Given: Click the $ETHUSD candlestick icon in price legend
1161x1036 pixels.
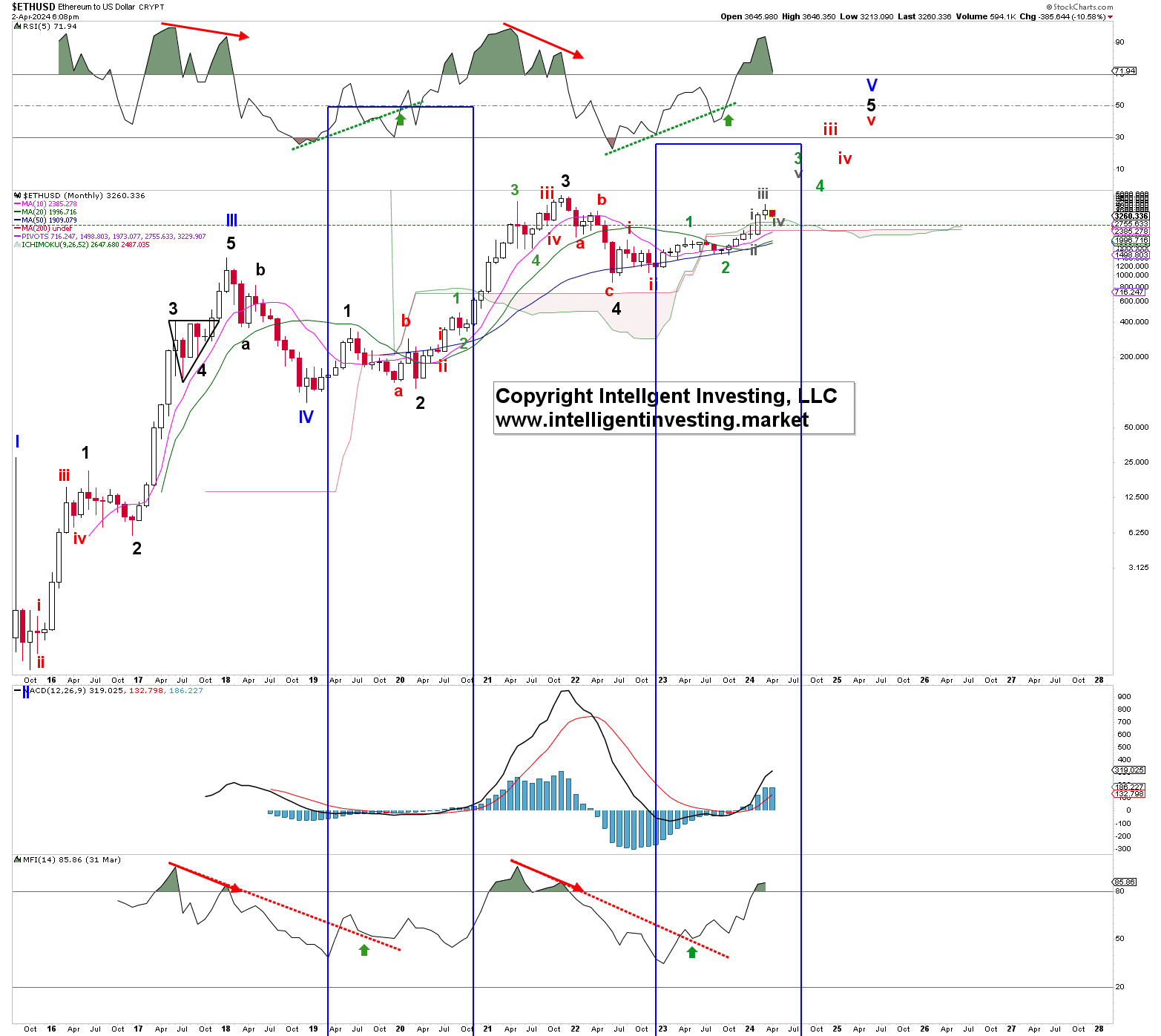Looking at the screenshot, I should (18, 196).
